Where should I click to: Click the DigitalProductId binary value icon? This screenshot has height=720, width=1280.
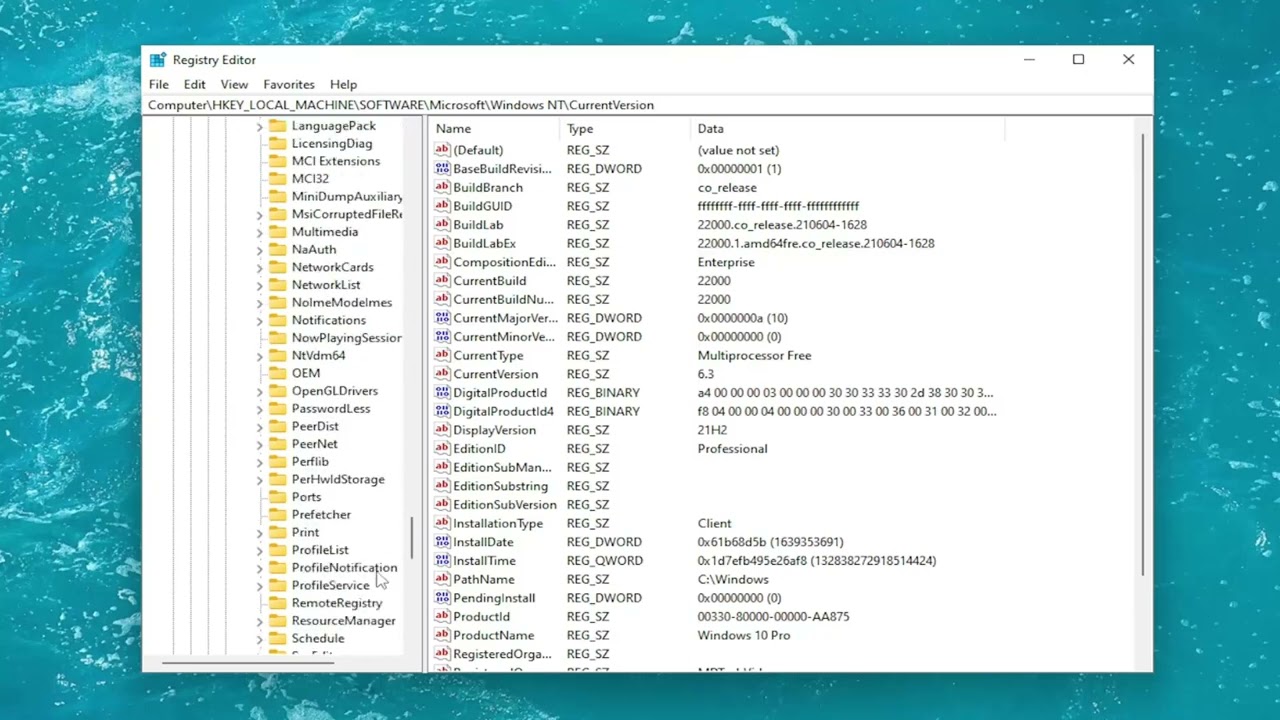[x=443, y=393]
